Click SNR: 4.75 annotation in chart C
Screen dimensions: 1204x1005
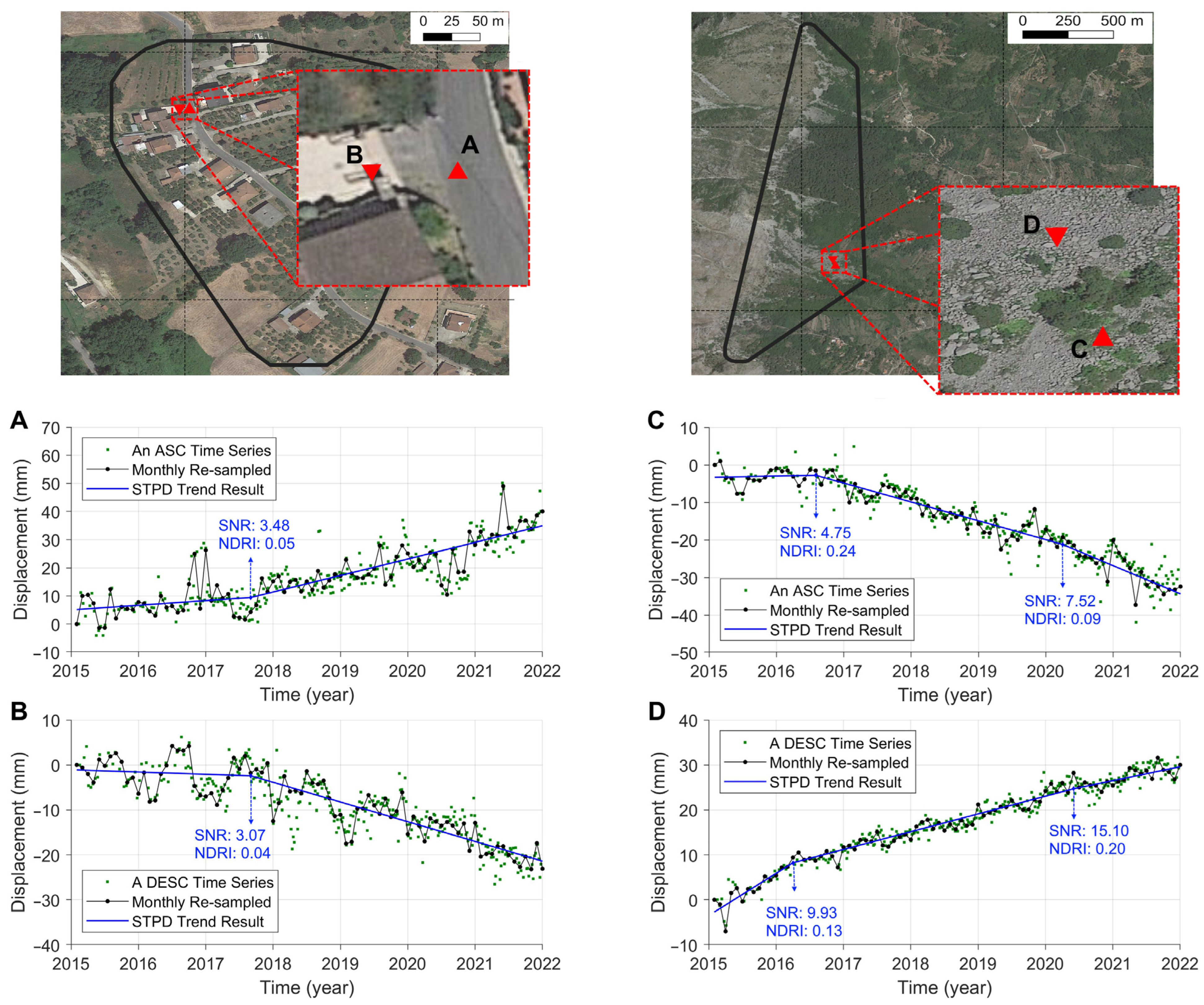(x=815, y=533)
